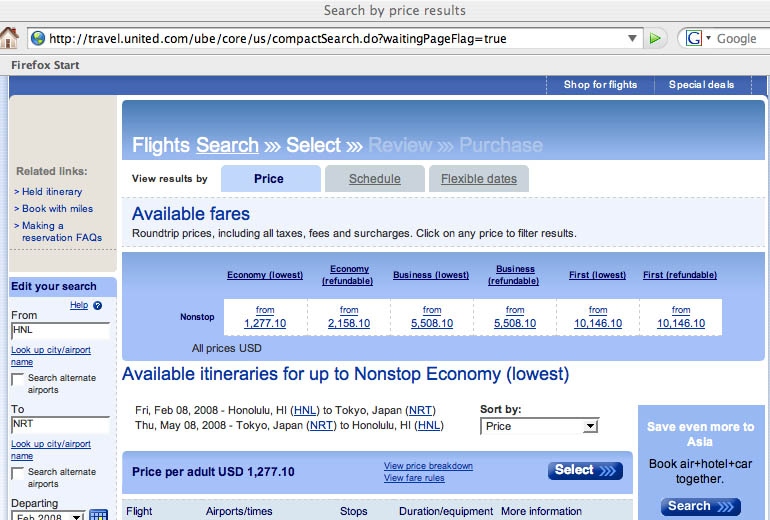Click the globe site icon in address bar

pyautogui.click(x=38, y=38)
